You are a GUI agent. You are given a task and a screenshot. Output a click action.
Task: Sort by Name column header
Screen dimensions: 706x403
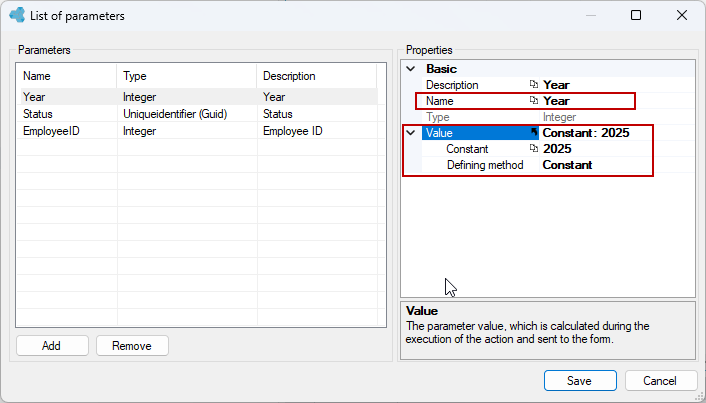click(67, 76)
